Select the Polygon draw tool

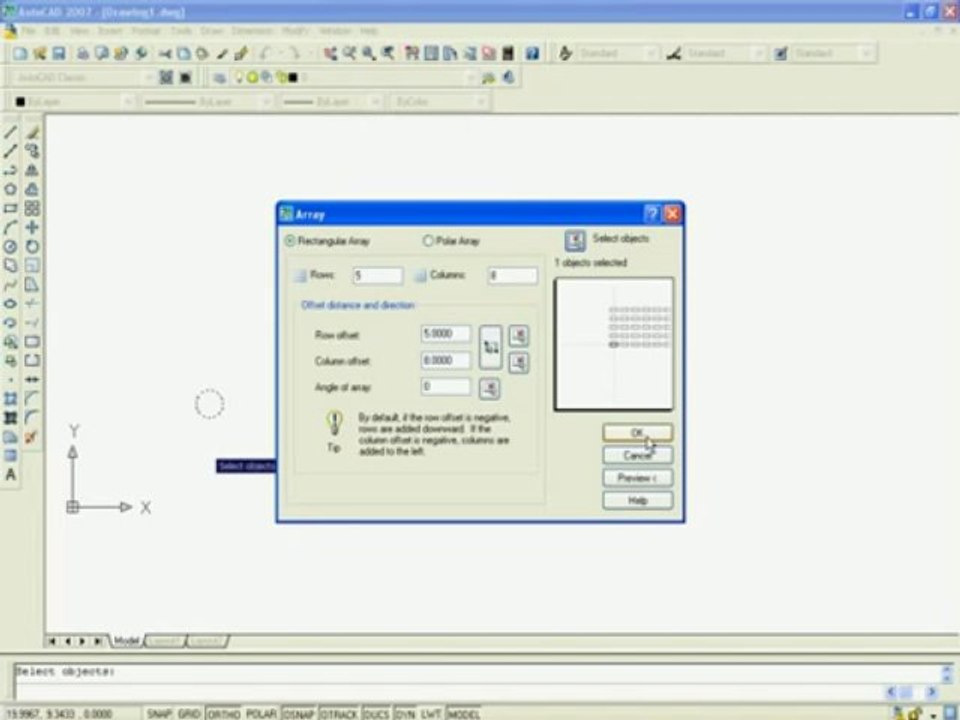[x=10, y=189]
